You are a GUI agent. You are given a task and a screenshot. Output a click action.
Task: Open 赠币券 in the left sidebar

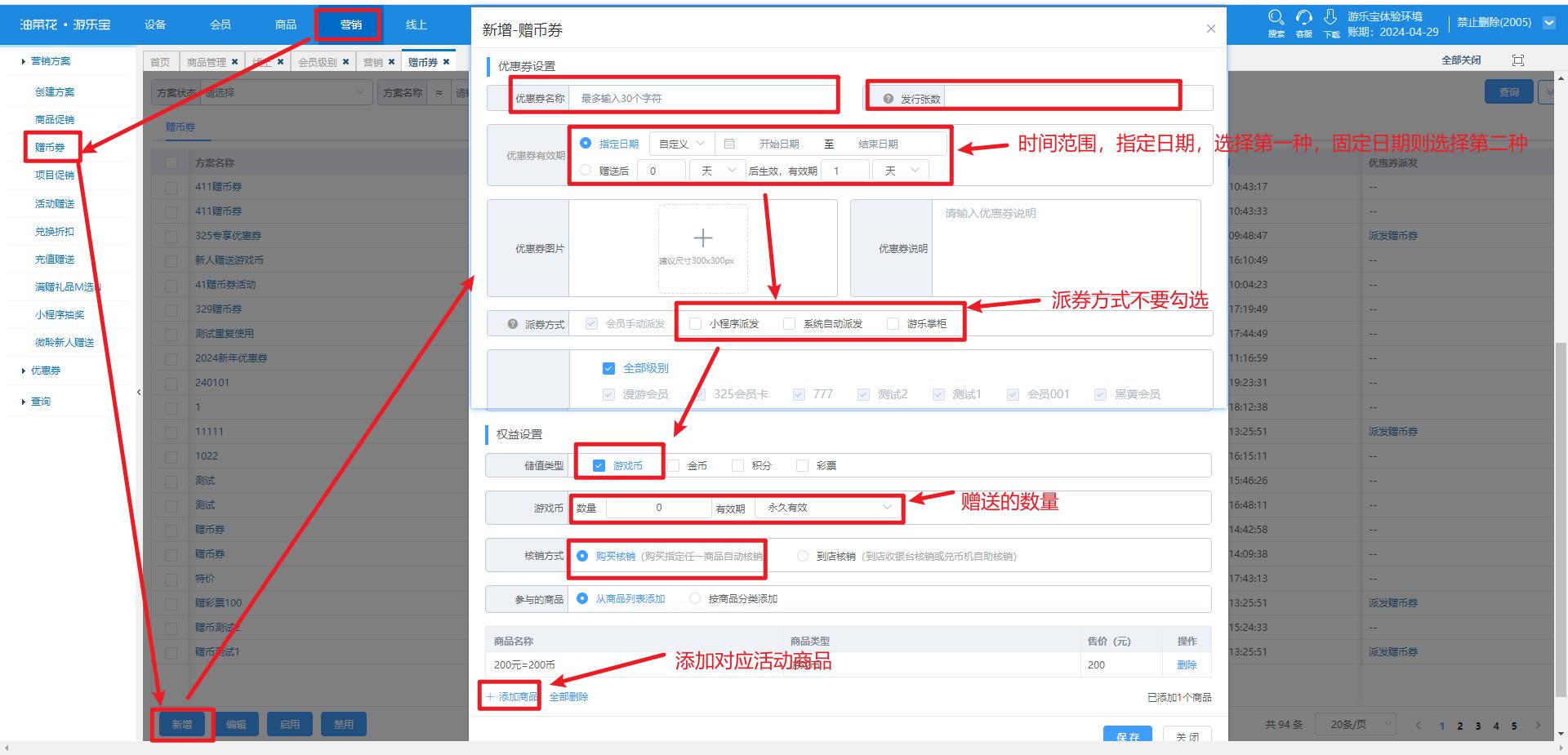(50, 148)
